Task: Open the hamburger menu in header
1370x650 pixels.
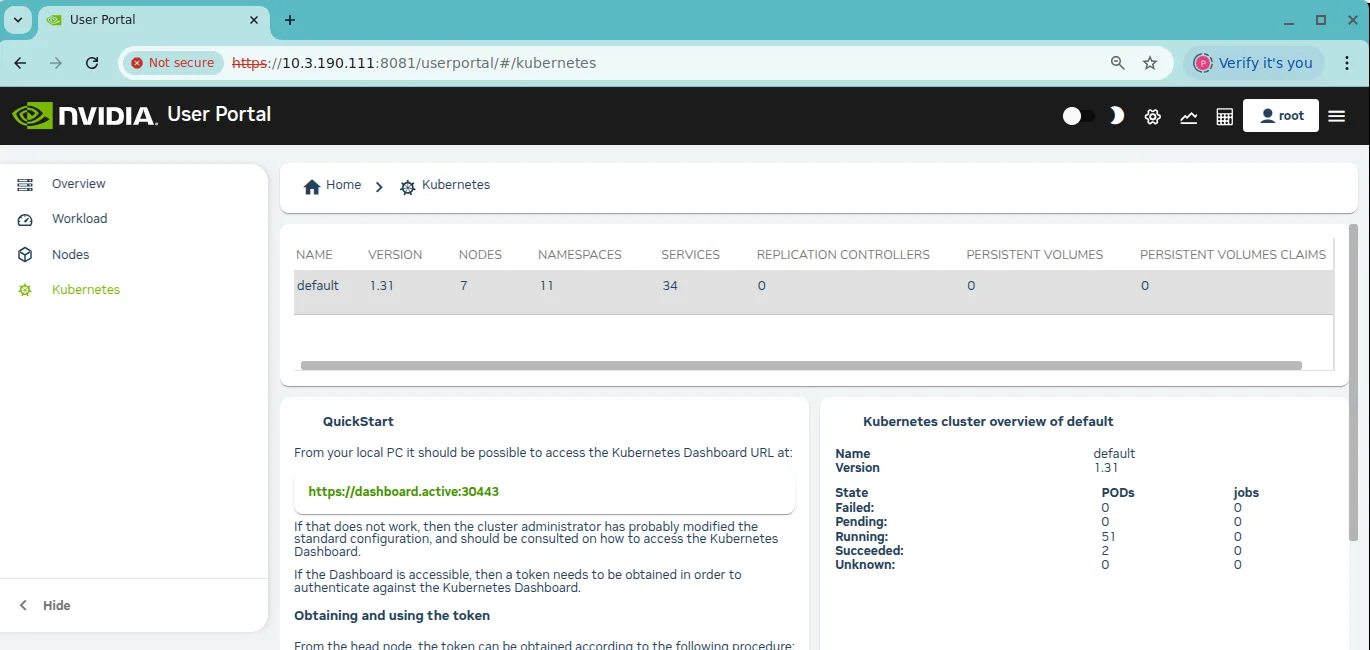Action: pos(1337,116)
